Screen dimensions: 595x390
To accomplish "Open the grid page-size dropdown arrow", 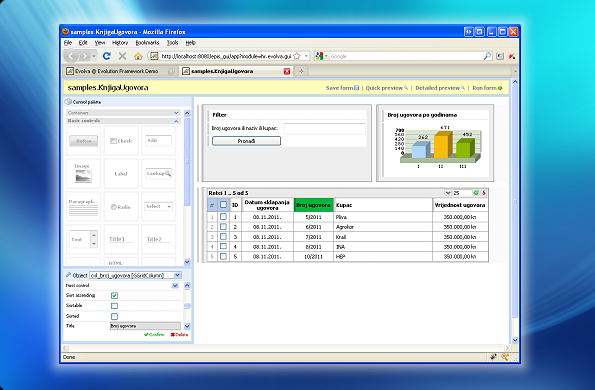I will coord(448,193).
